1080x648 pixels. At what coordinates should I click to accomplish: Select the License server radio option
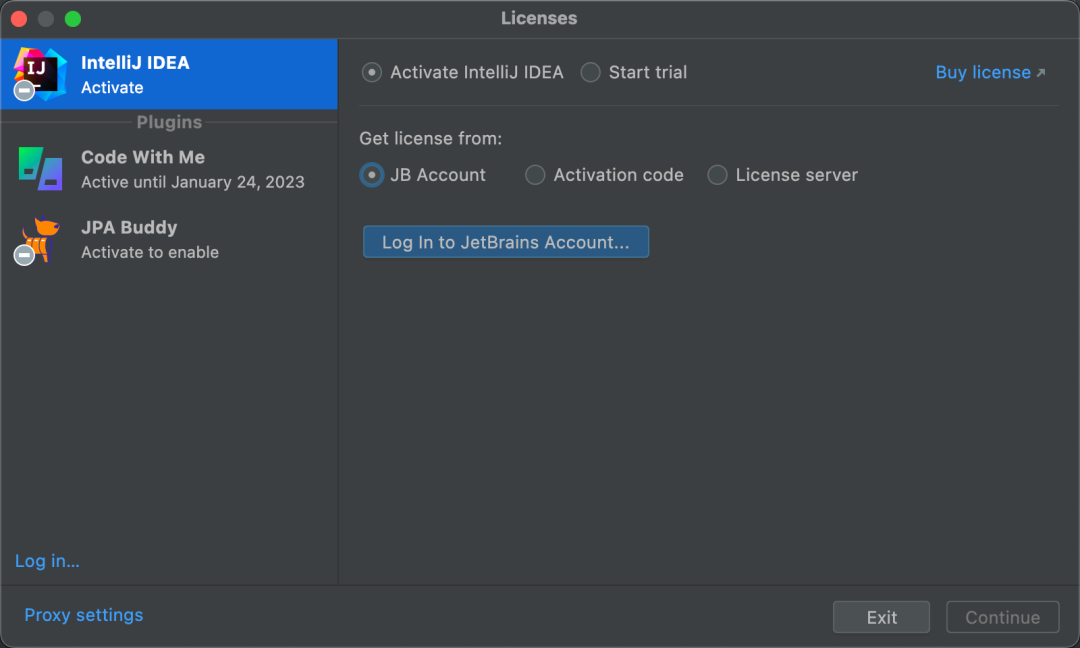pyautogui.click(x=717, y=175)
